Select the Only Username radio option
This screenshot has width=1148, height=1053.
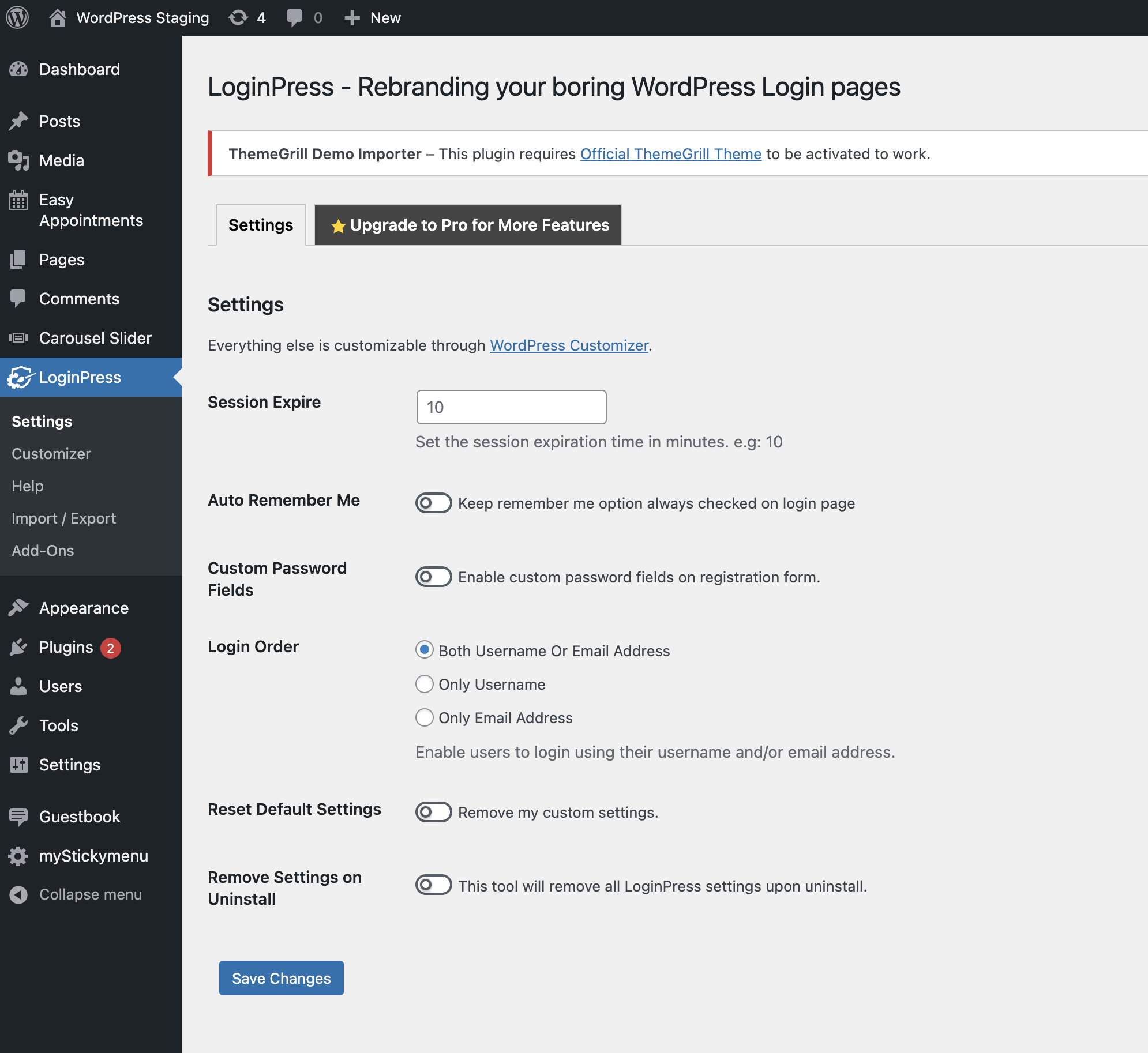click(x=425, y=684)
